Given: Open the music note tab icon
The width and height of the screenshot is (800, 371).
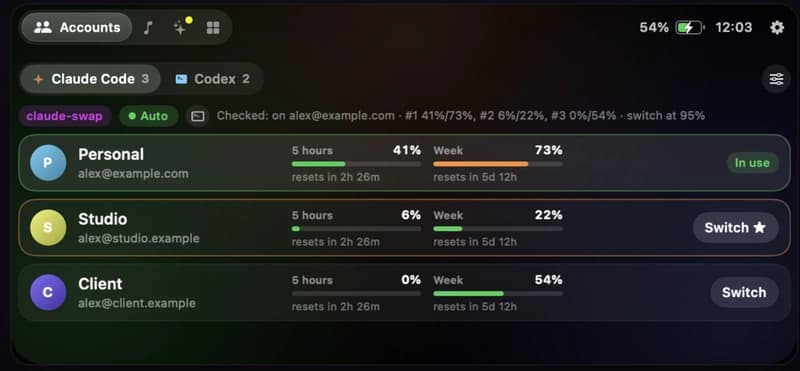Looking at the screenshot, I should (147, 28).
